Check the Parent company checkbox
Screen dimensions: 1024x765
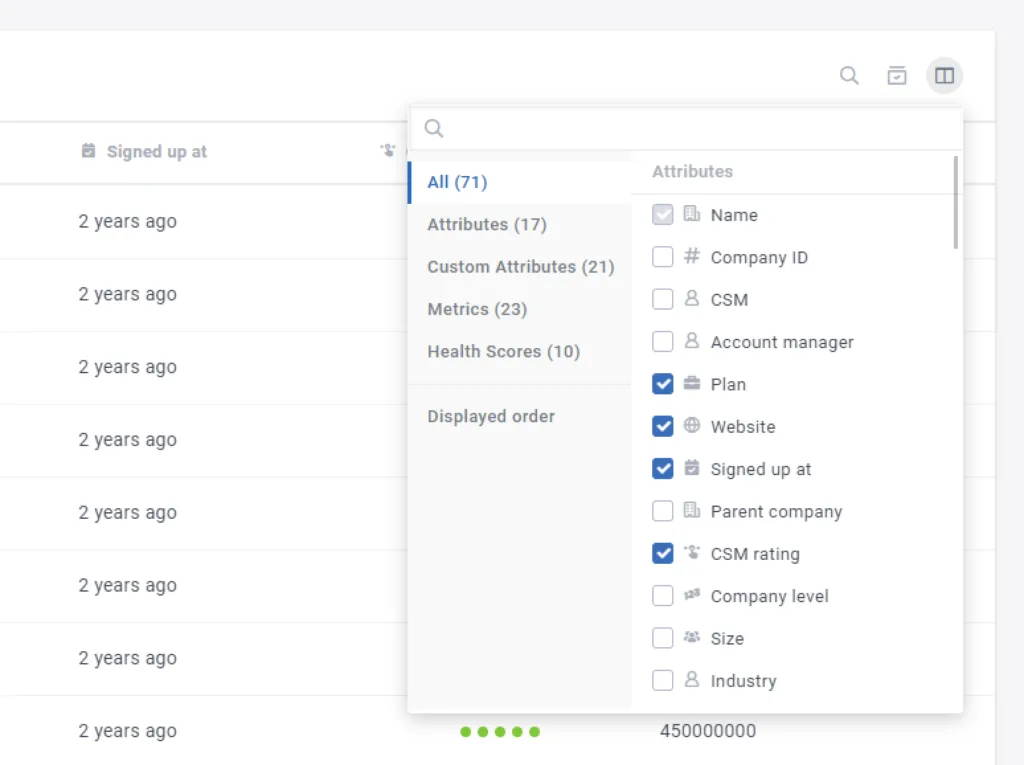tap(662, 511)
